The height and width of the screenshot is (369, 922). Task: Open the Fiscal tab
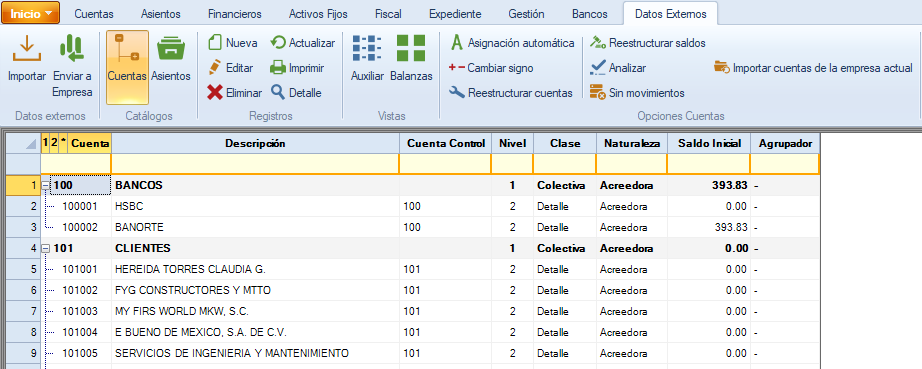click(389, 14)
